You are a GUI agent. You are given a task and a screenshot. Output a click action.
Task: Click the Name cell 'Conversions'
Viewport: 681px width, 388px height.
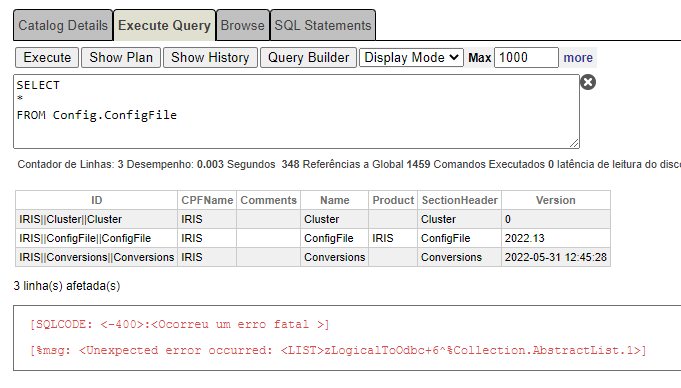tap(334, 257)
